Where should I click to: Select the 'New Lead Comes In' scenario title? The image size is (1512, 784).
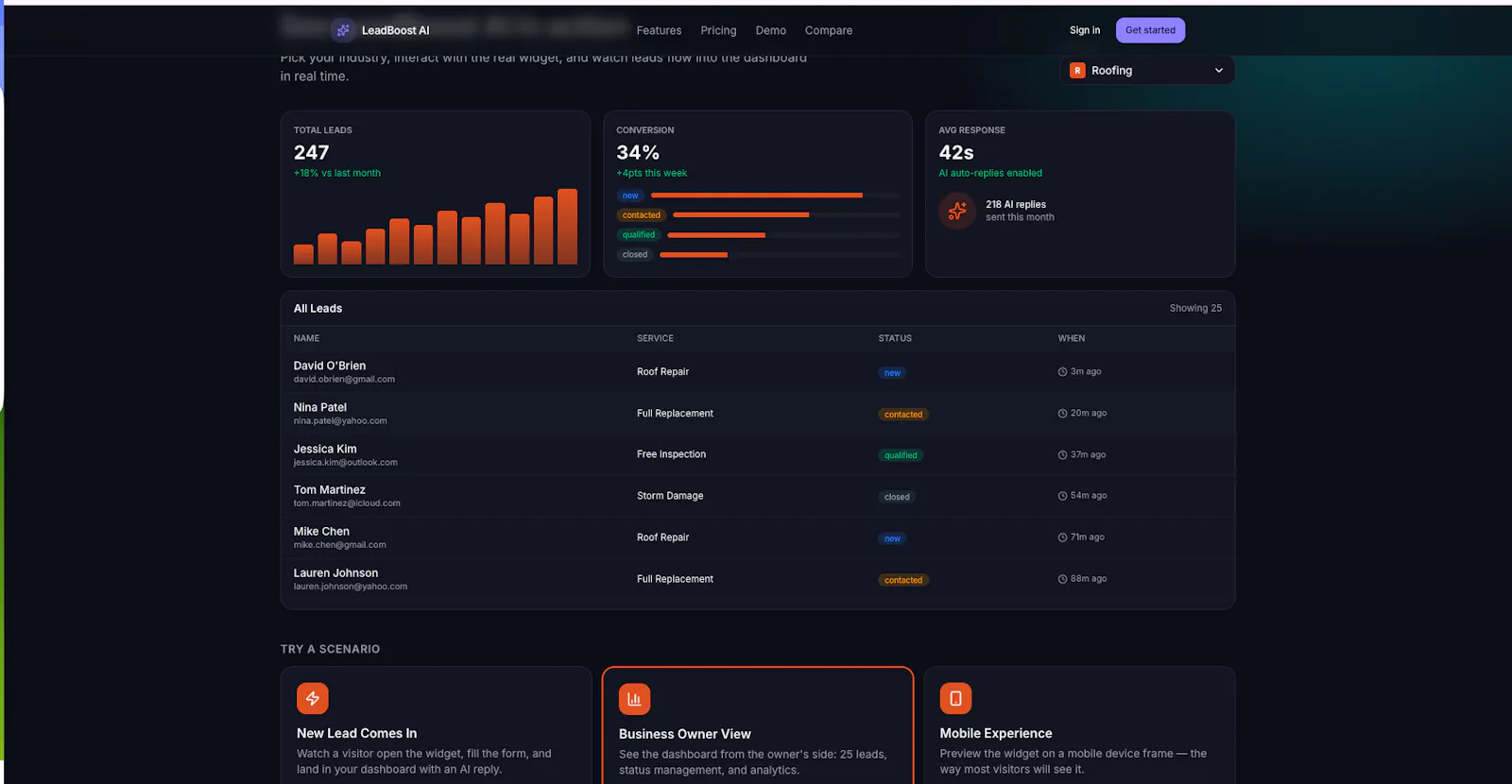point(356,733)
